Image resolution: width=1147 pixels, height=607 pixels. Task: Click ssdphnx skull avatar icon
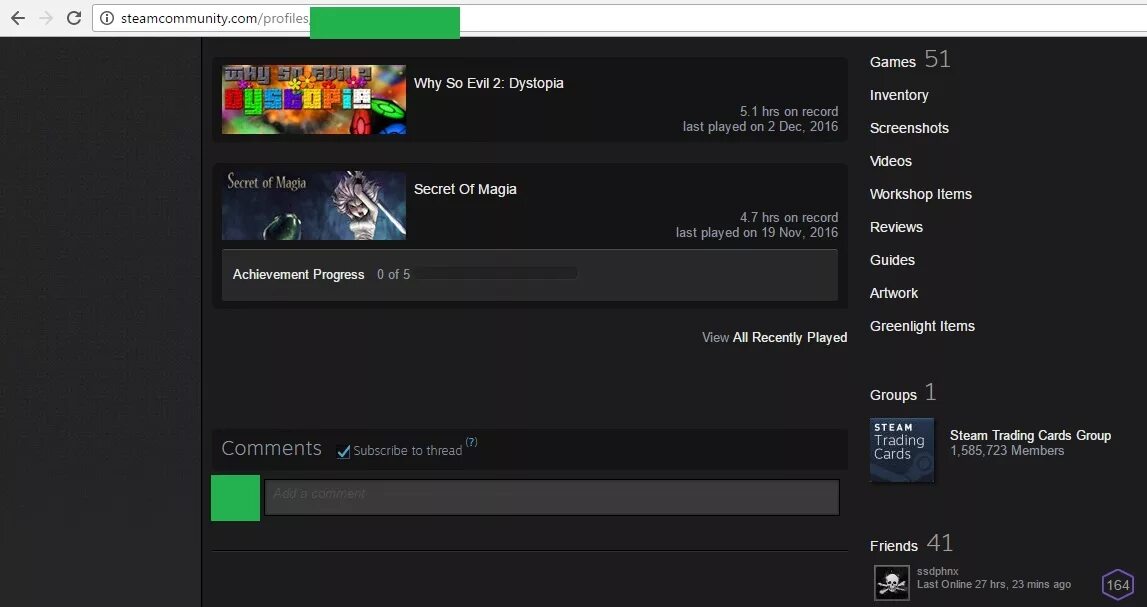coord(892,583)
